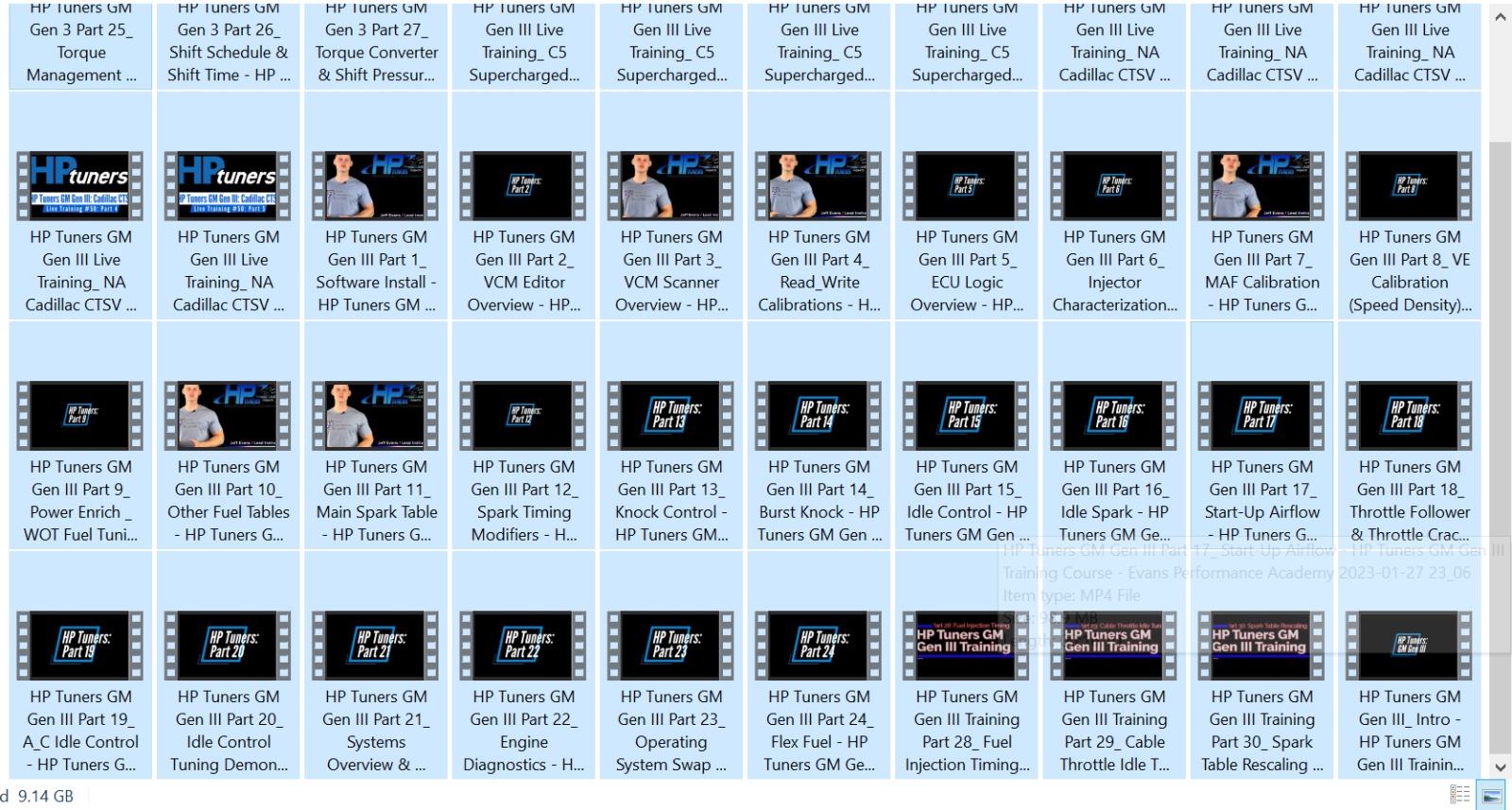Select the Part 15 Idle Control thumbnail

966,416
